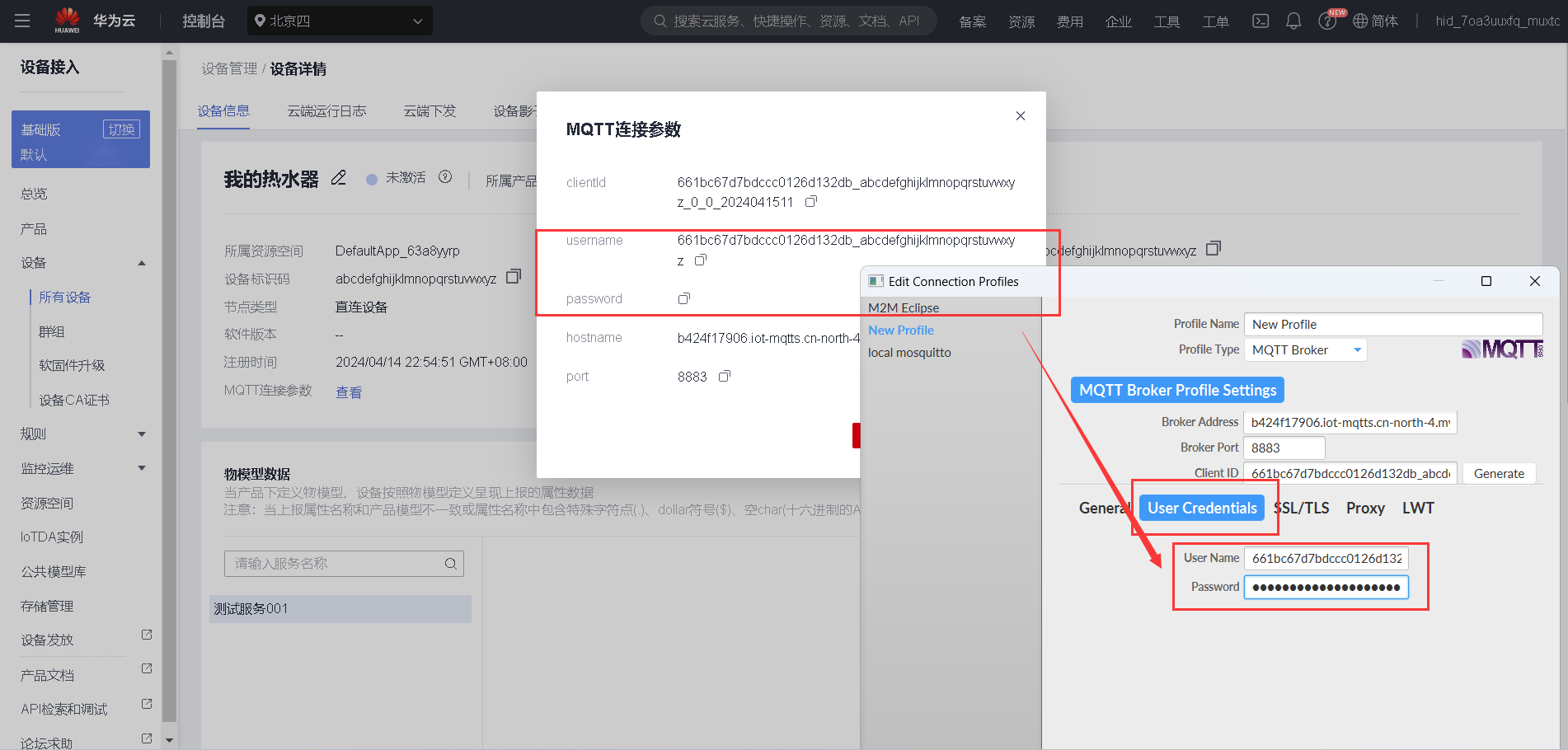
Task: Open 总览 in the sidebar
Action: [x=34, y=194]
